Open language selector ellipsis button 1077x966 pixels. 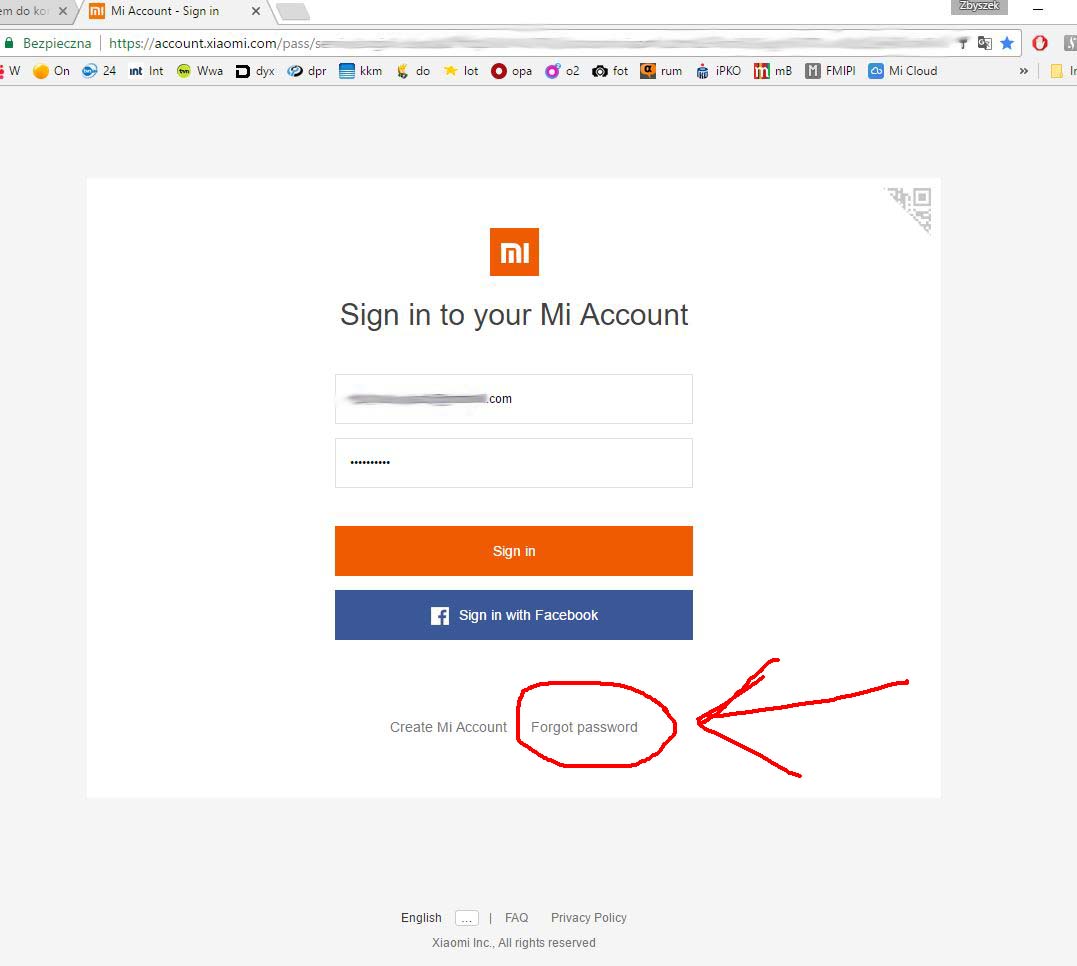466,918
